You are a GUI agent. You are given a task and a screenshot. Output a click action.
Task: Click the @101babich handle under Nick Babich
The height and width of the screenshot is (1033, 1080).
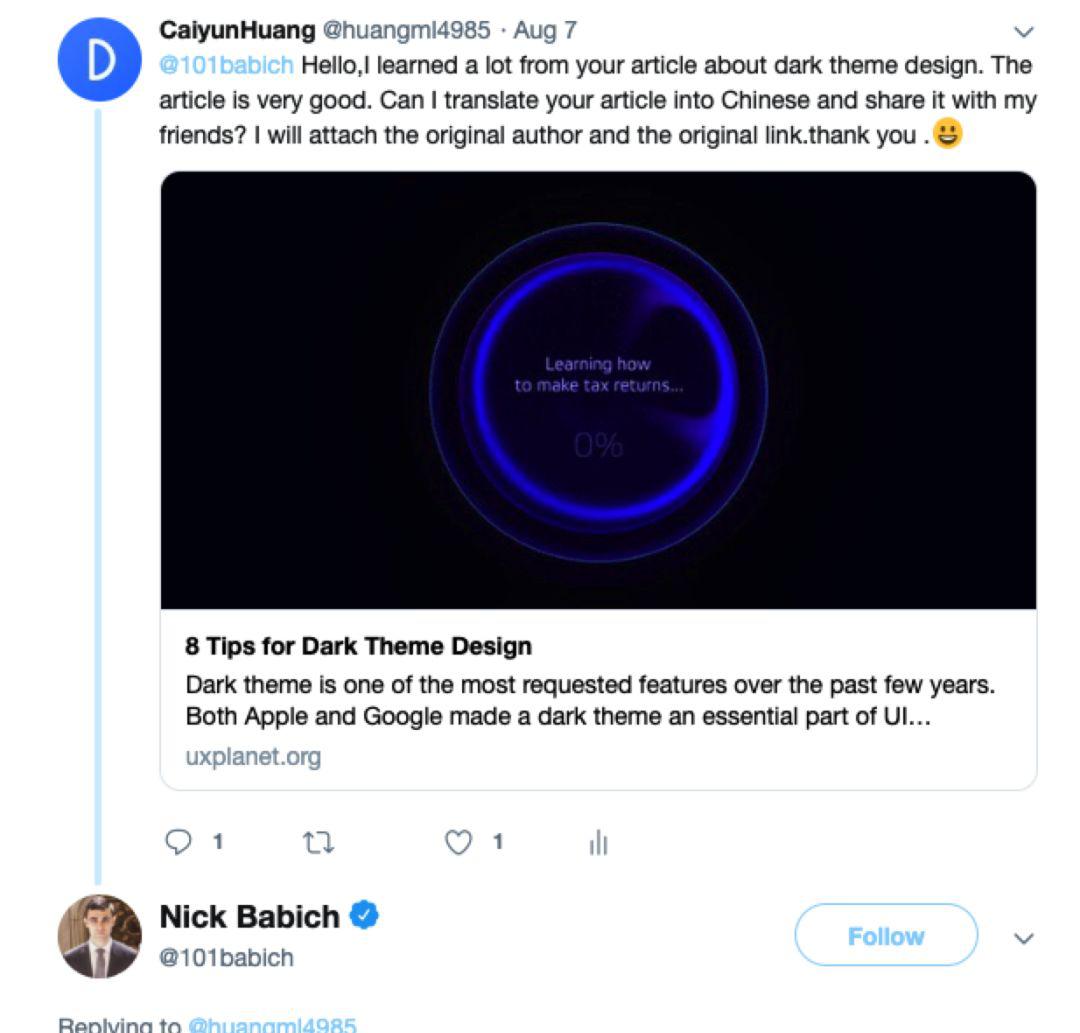(226, 957)
